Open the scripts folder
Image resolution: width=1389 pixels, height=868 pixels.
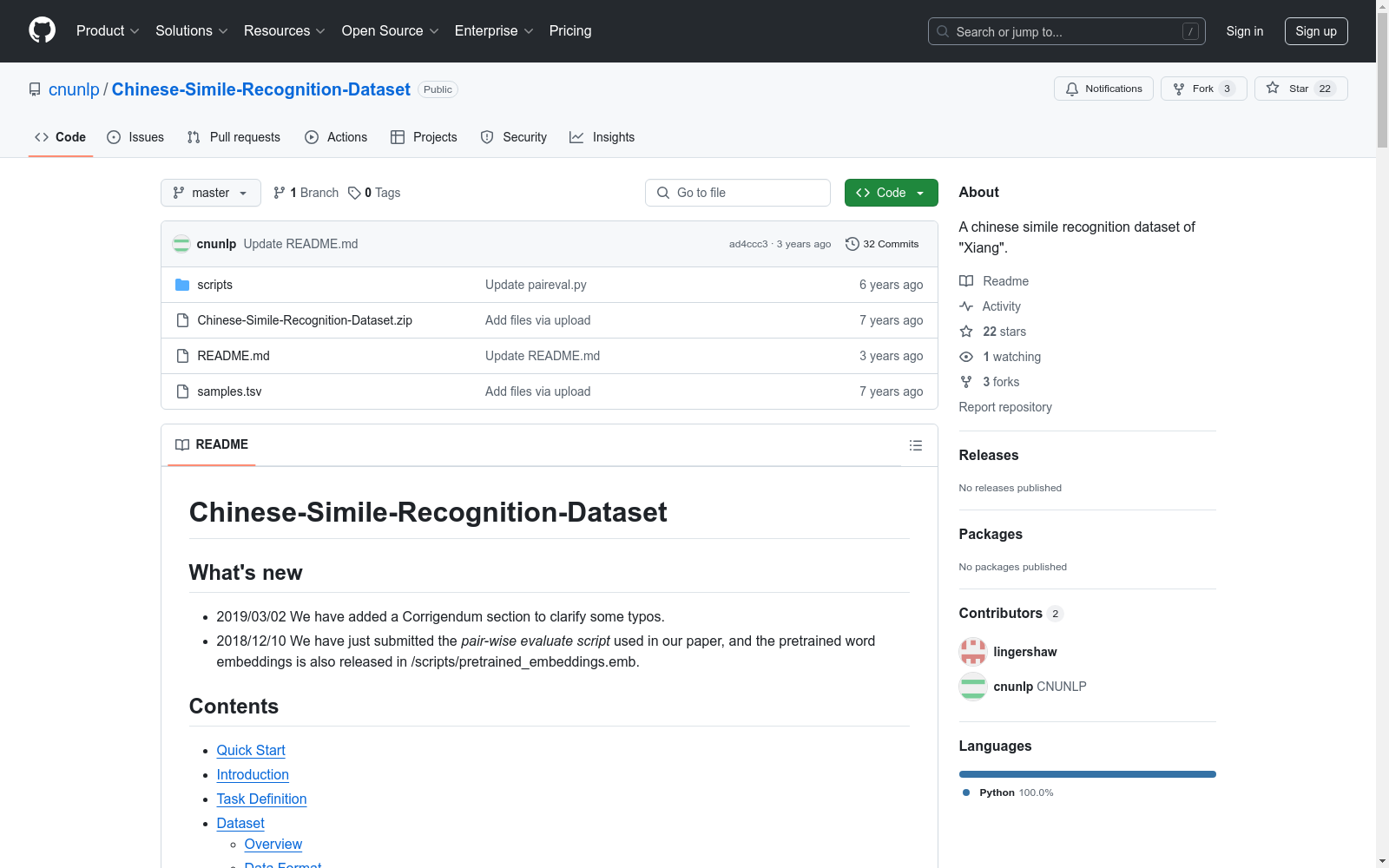pos(214,285)
